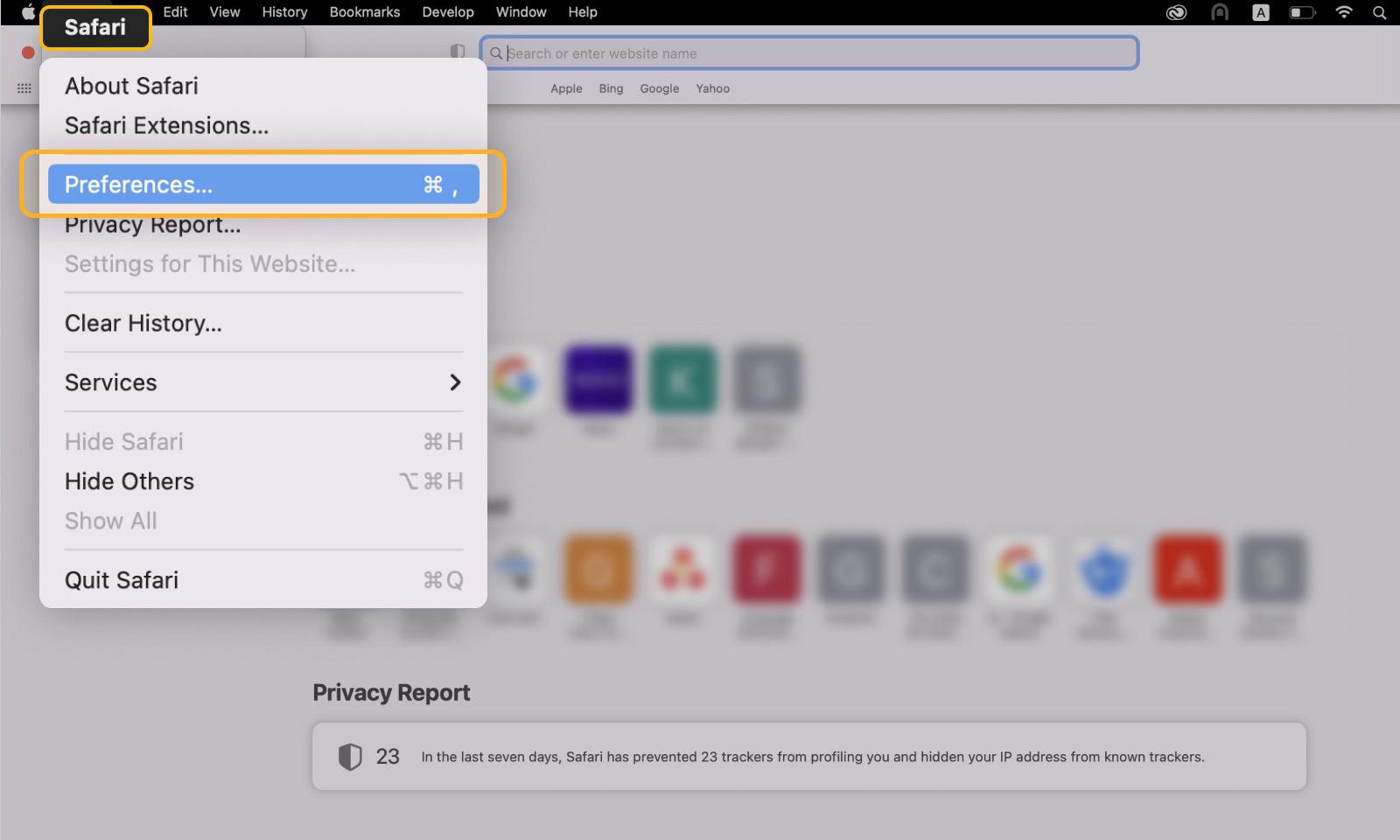
Task: Open the Yahoo favorites bar link
Action: coord(712,88)
